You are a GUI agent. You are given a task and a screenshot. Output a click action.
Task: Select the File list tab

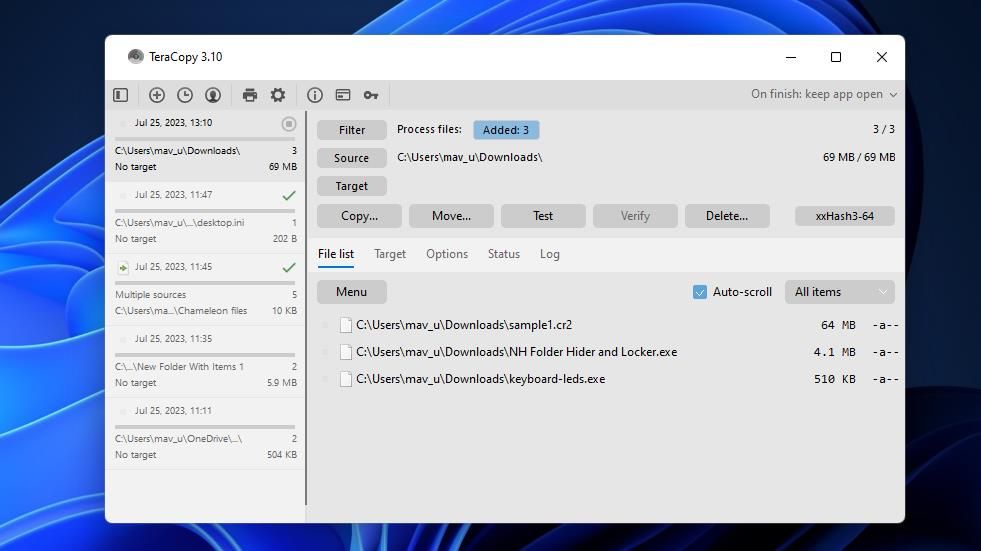[x=336, y=254]
